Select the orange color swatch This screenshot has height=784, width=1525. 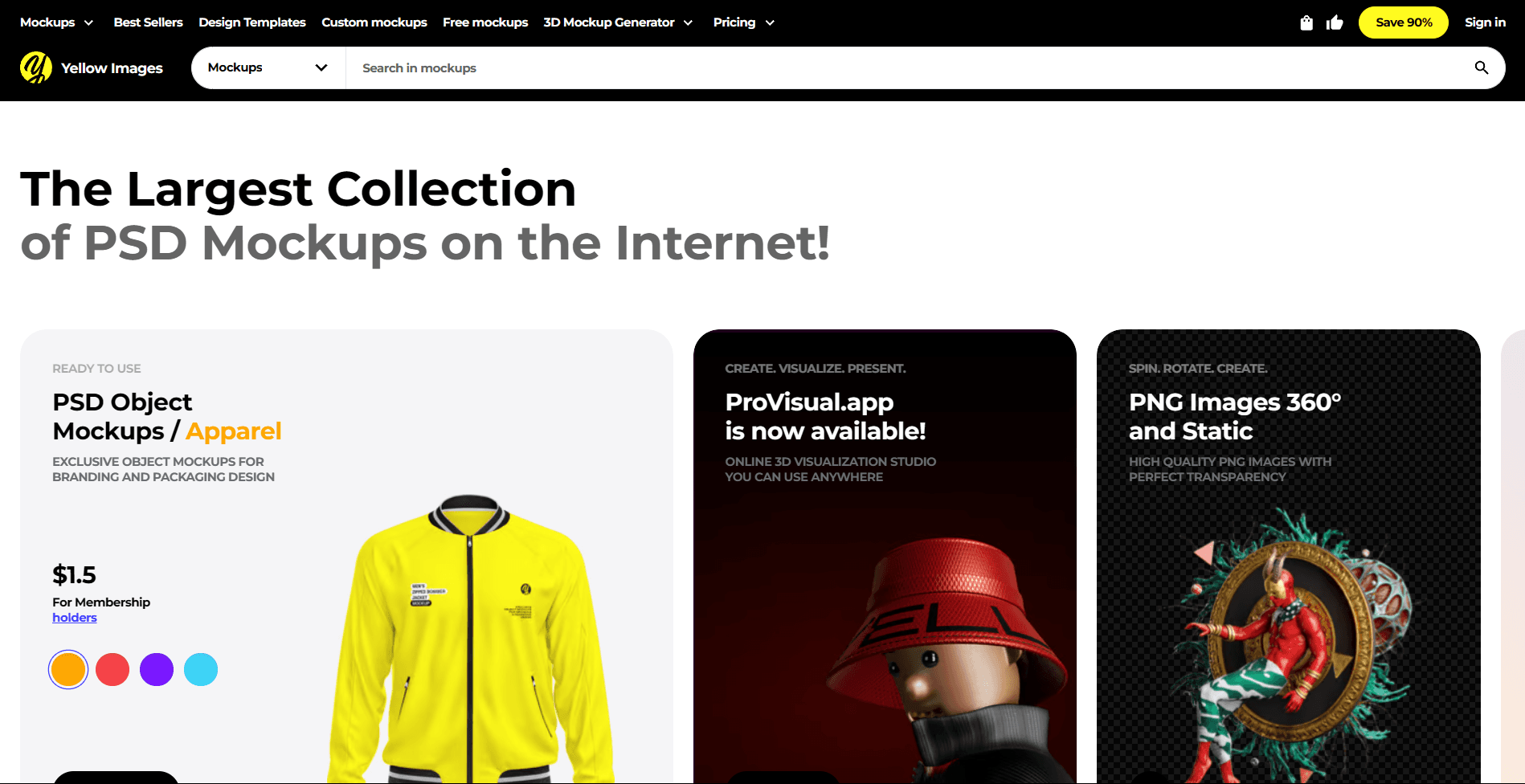point(68,669)
